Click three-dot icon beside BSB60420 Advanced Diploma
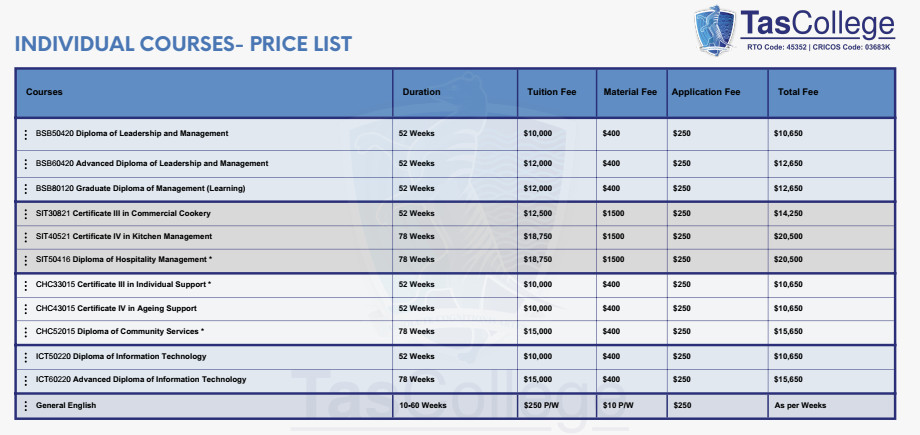920x435 pixels. [x=26, y=163]
